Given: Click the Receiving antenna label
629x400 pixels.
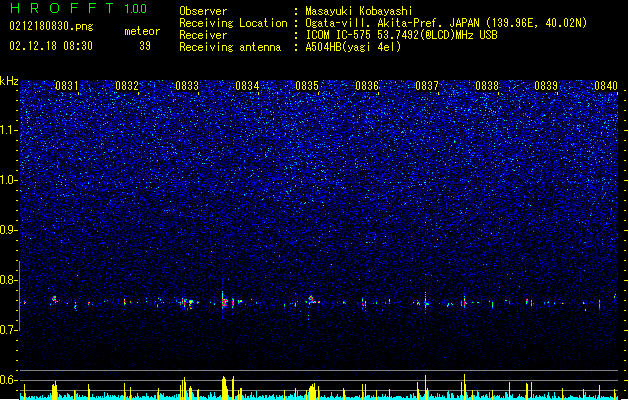Looking at the screenshot, I should tap(230, 47).
